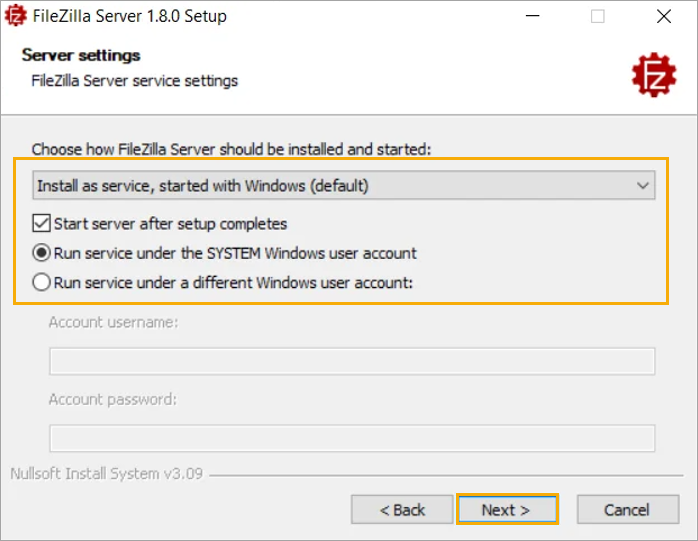Click the 'Nullsoft Install System v3.09' text
This screenshot has height=541, width=698.
click(106, 473)
